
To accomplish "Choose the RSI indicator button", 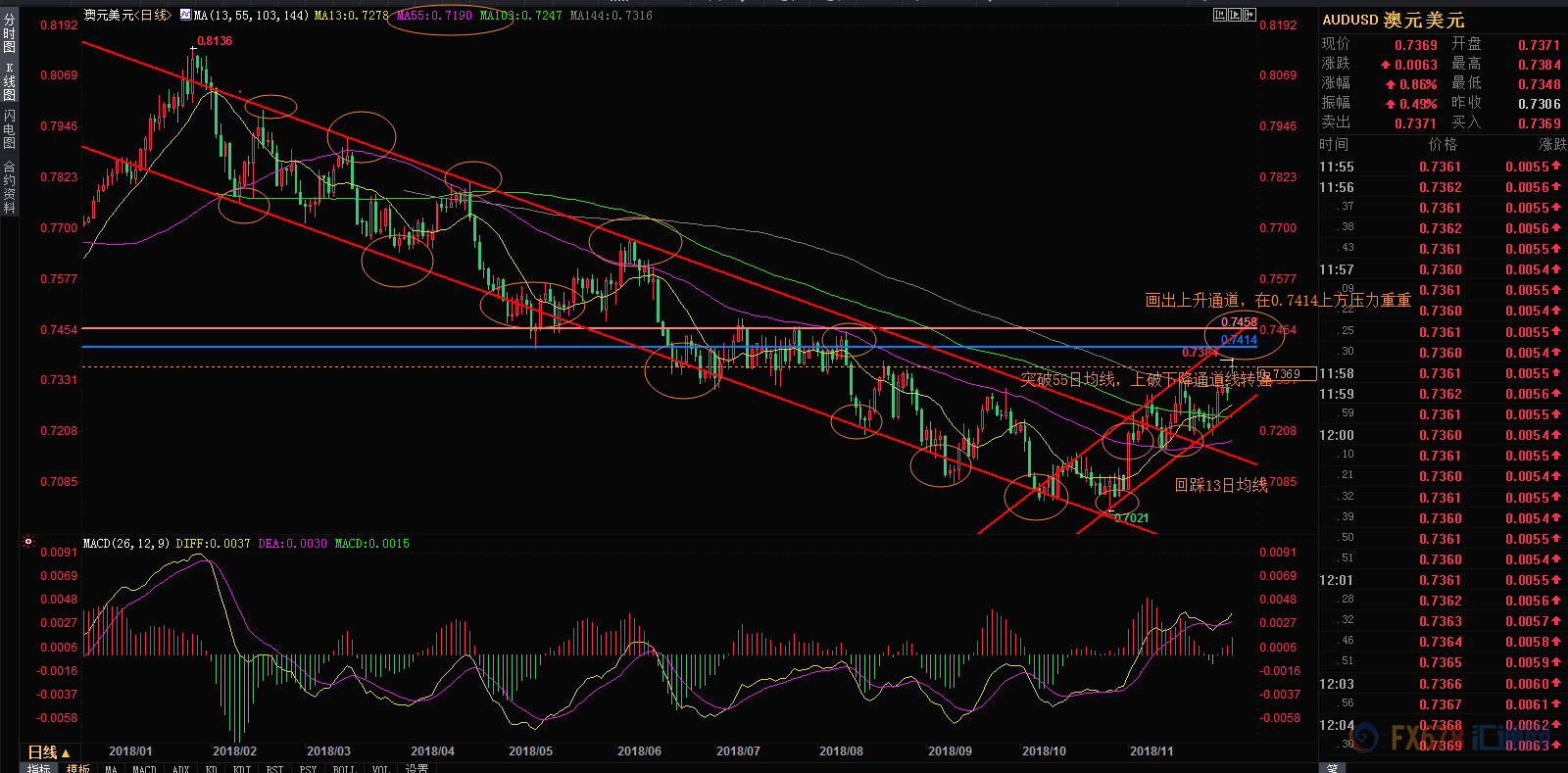I will 274,768.
